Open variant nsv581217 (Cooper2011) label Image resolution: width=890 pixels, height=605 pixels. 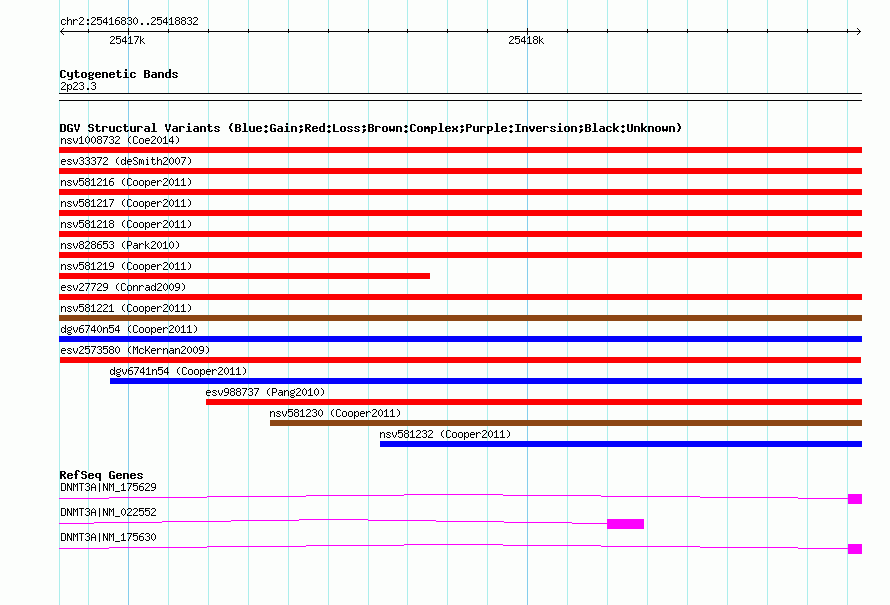(126, 203)
